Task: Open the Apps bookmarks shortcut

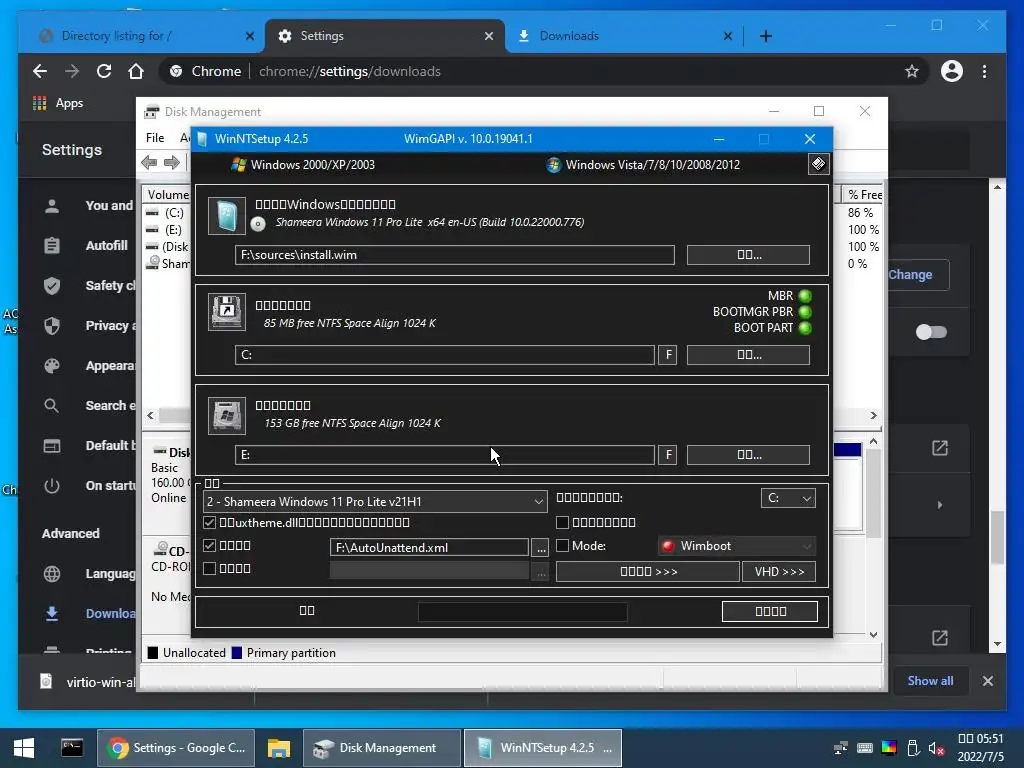Action: 58,103
